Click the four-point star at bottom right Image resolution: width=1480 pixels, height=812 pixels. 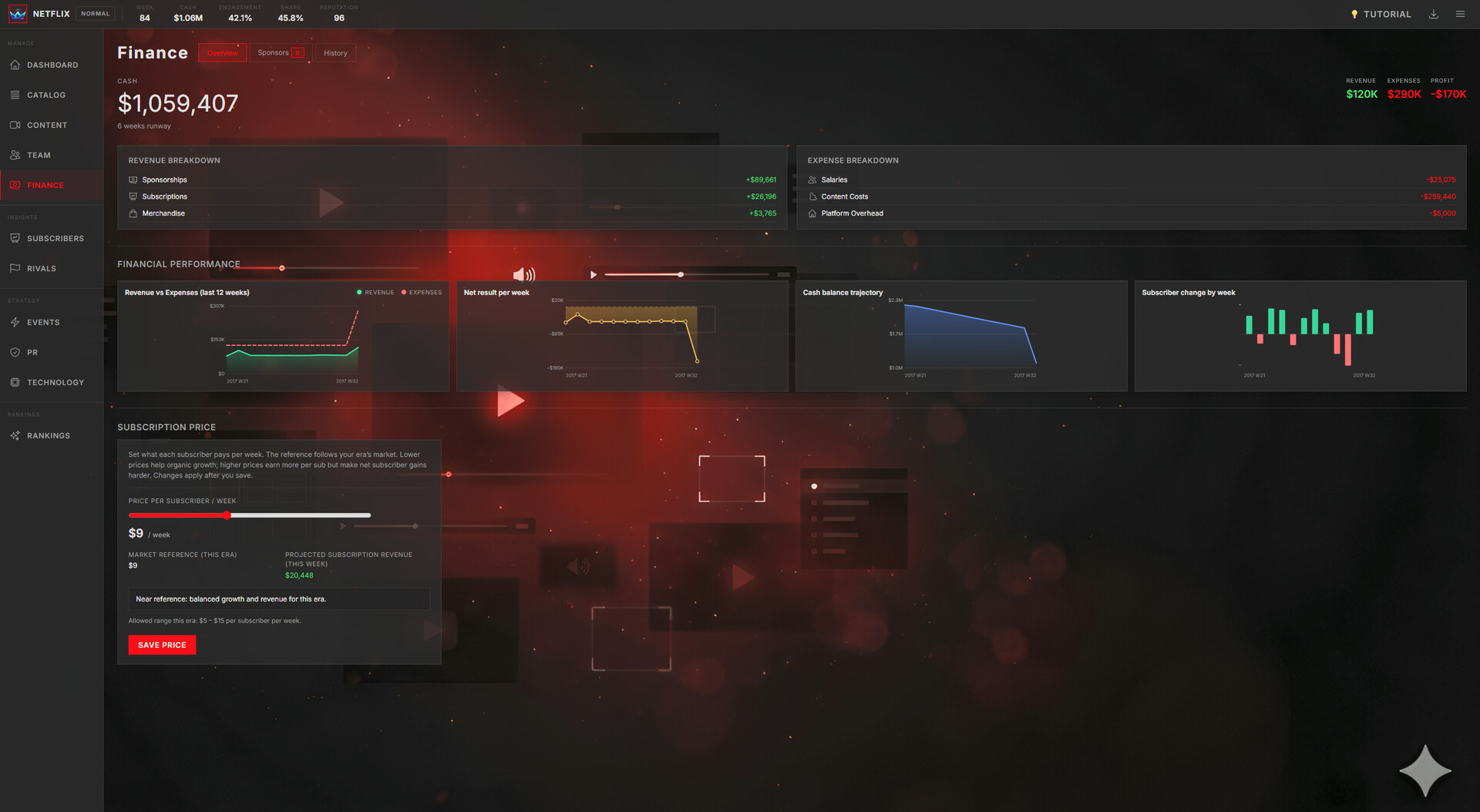[1425, 771]
